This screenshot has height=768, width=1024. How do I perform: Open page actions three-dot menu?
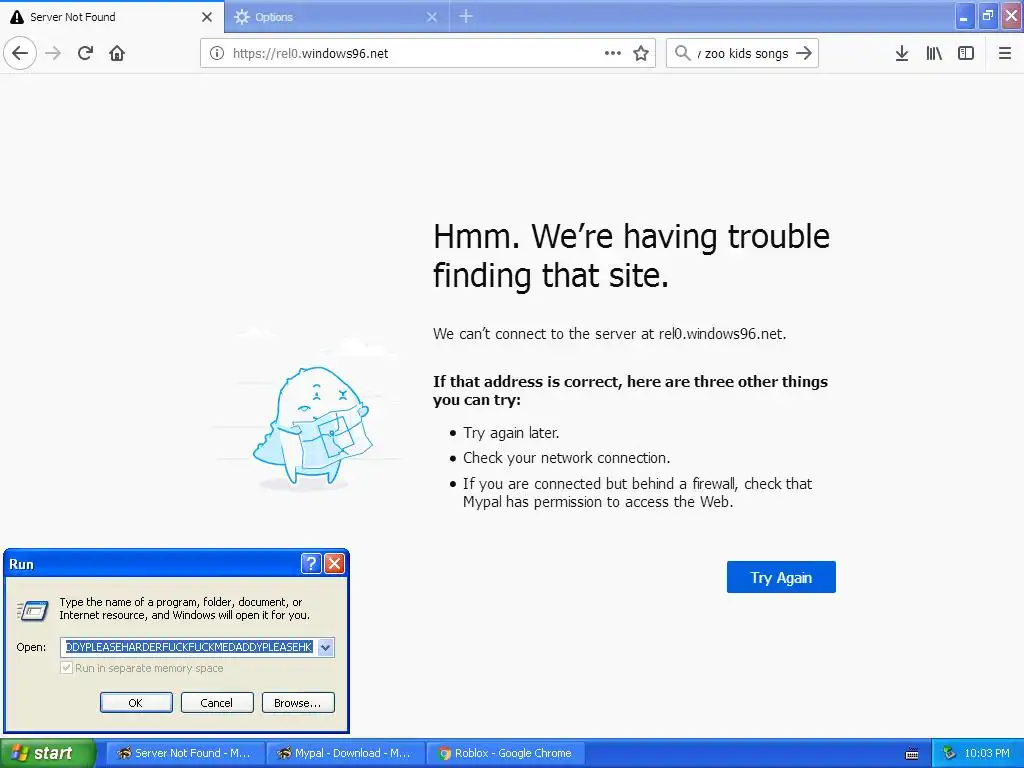(613, 53)
